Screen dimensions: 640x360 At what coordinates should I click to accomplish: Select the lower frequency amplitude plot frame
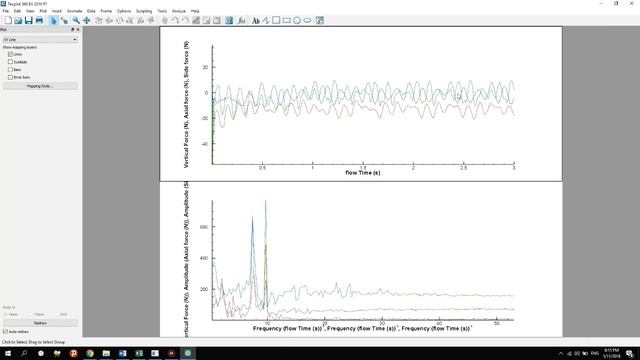pos(361,260)
